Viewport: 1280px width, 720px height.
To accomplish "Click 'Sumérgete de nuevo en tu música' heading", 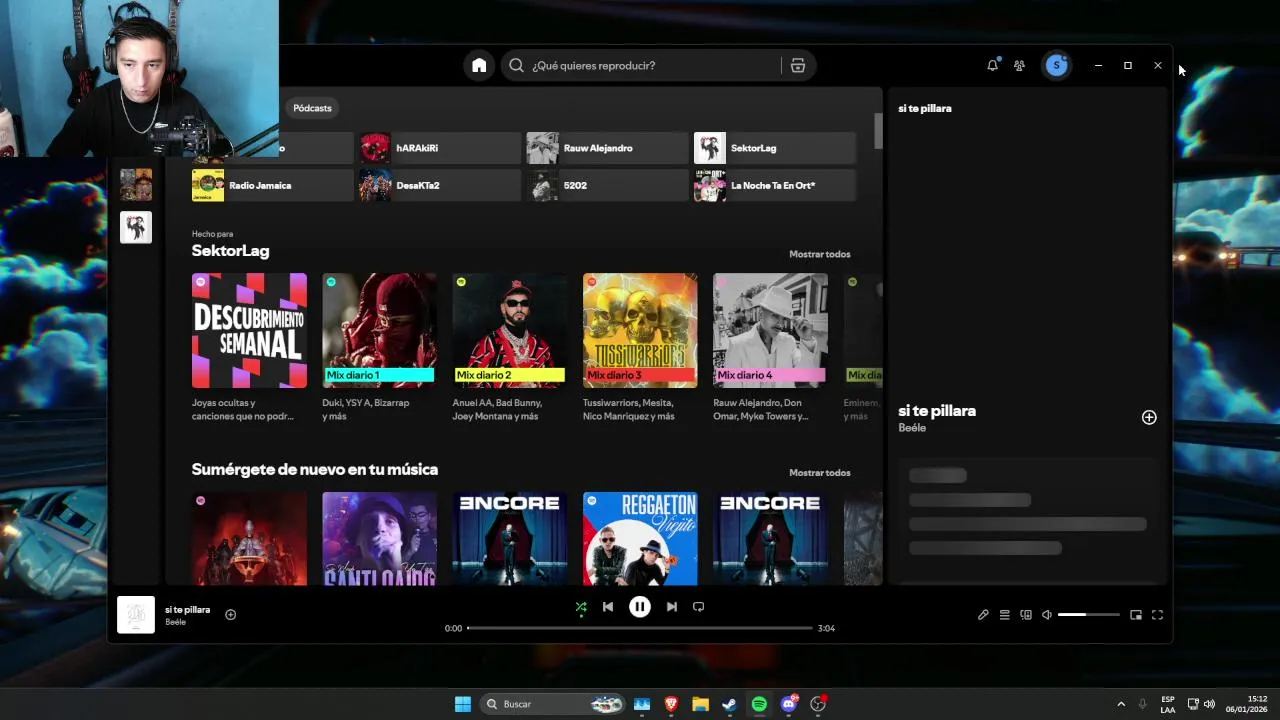I will pyautogui.click(x=315, y=469).
